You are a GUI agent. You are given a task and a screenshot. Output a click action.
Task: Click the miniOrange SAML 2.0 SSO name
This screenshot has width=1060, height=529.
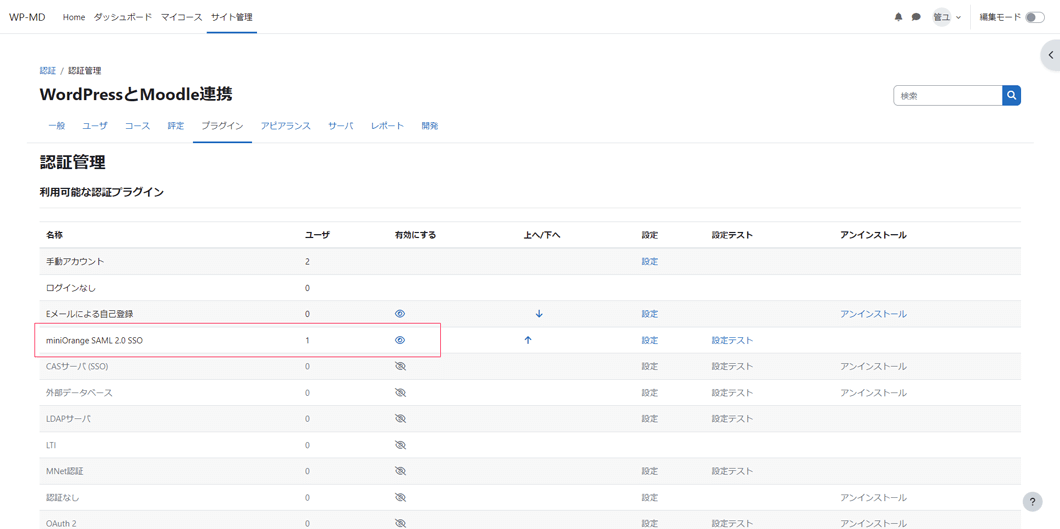[94, 340]
